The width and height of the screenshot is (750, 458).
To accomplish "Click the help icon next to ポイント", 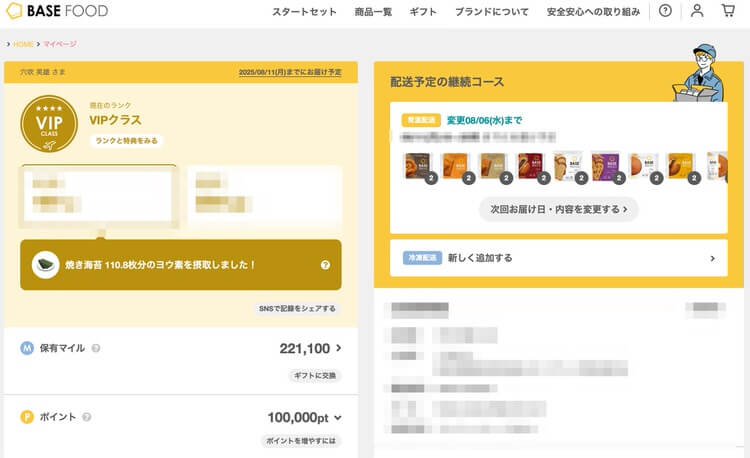I will tap(87, 417).
